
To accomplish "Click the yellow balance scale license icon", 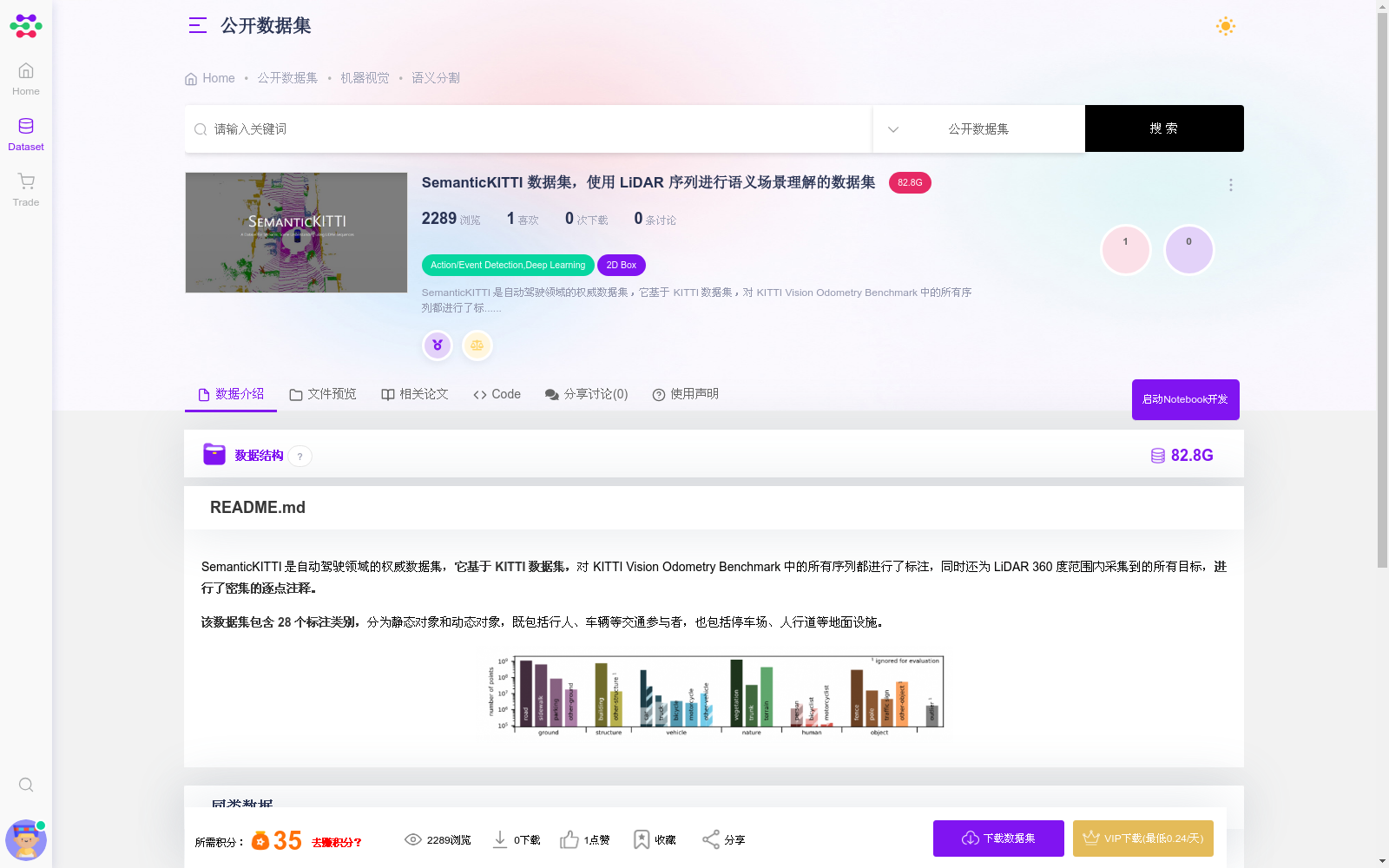I will (477, 345).
